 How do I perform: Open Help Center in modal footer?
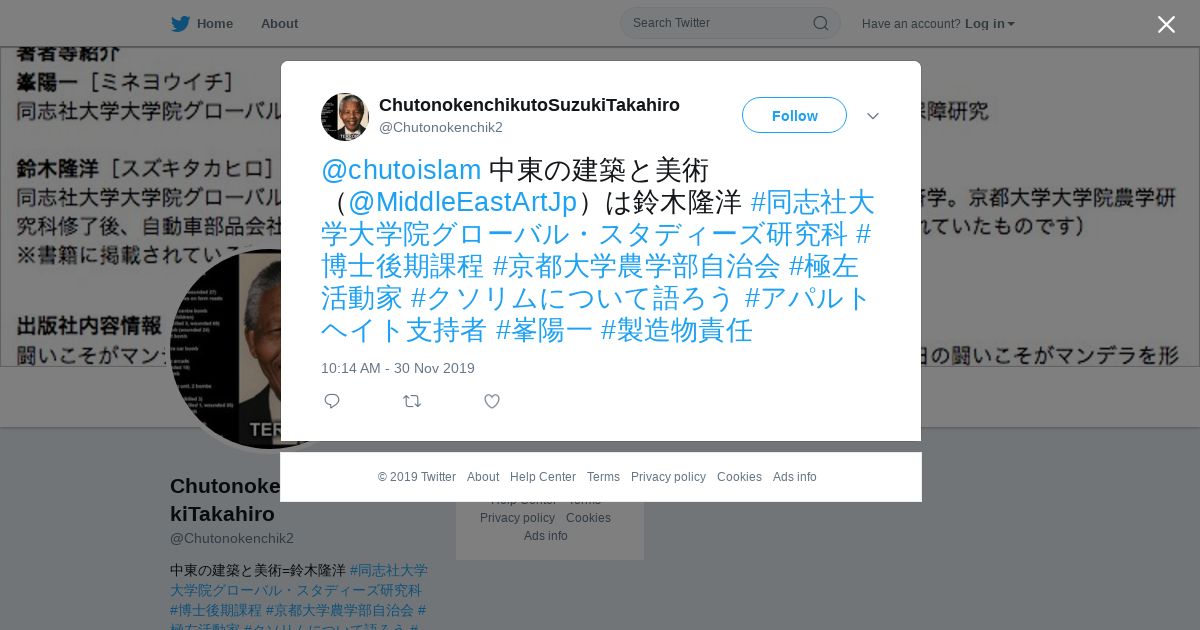coord(543,477)
